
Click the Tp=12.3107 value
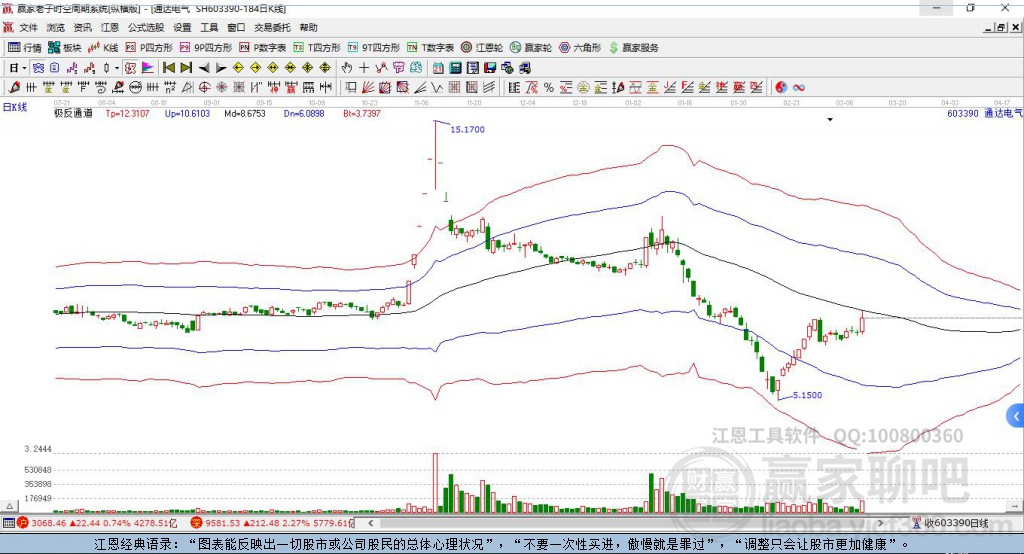click(x=127, y=113)
